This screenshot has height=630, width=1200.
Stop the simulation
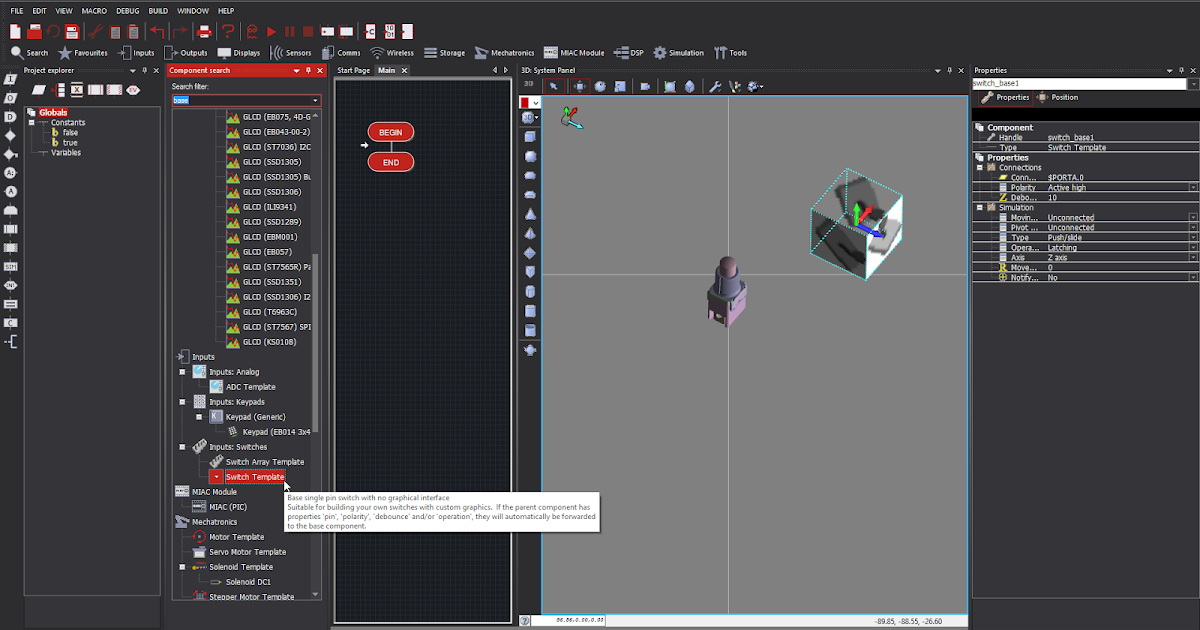click(x=308, y=32)
